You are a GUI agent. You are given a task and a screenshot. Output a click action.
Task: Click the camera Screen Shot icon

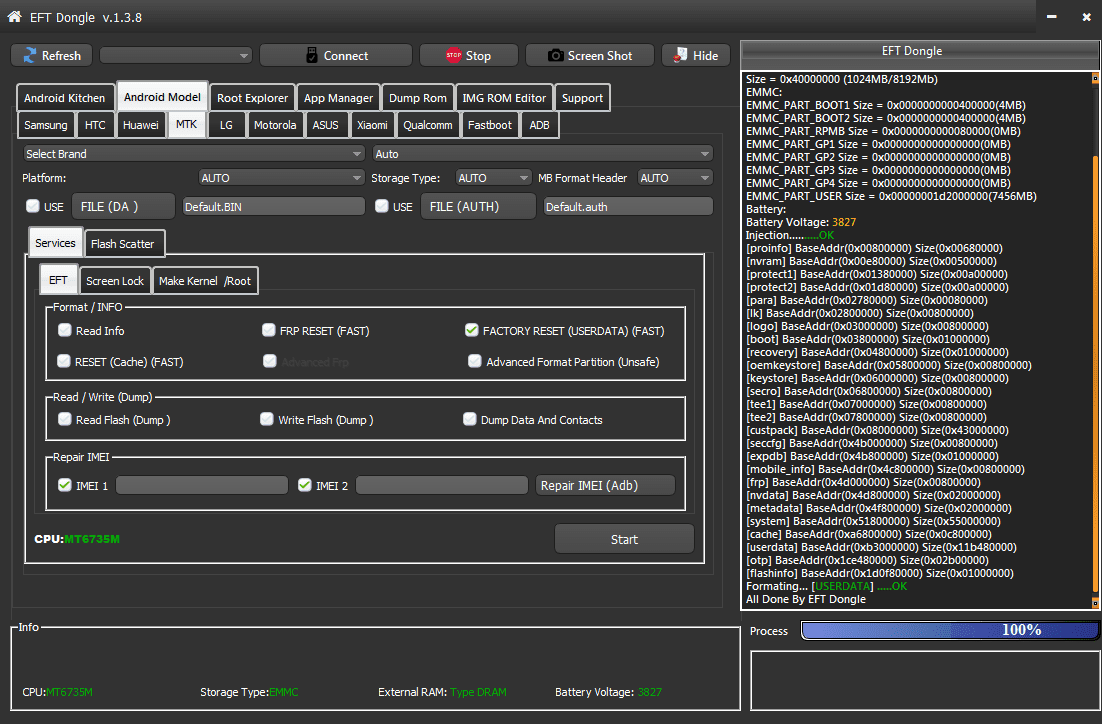pyautogui.click(x=555, y=56)
